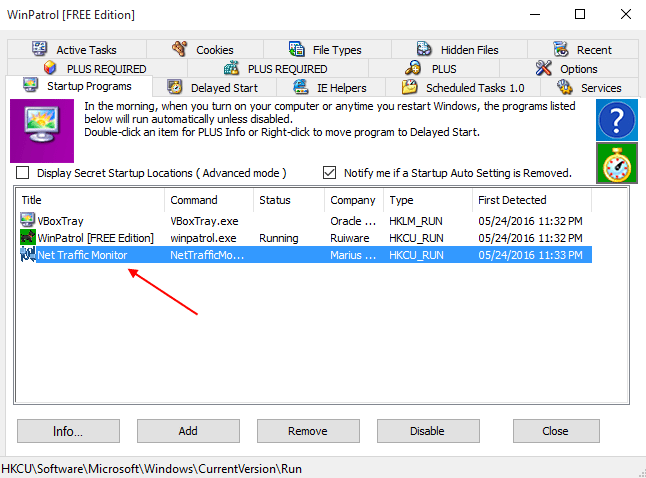Click the winpatrol.exe command cell
The image size is (646, 478).
click(x=203, y=238)
